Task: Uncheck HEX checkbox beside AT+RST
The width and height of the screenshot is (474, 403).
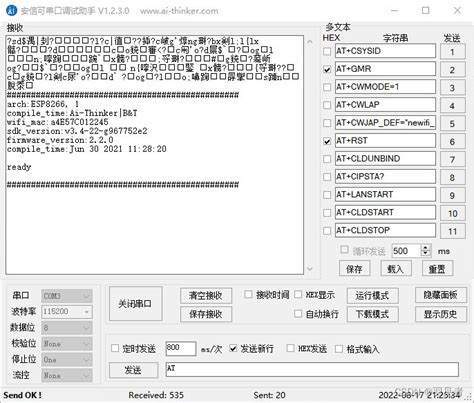Action: click(x=327, y=141)
